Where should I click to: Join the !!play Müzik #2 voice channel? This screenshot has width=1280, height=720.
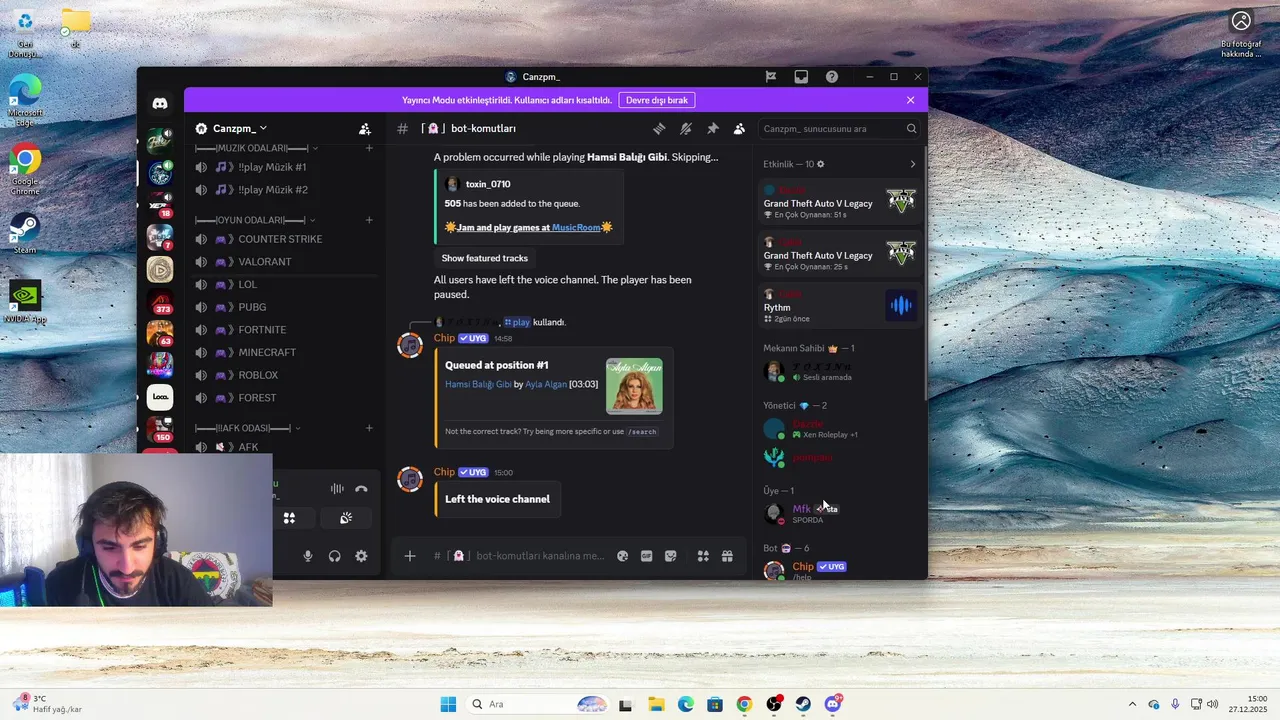click(x=284, y=190)
